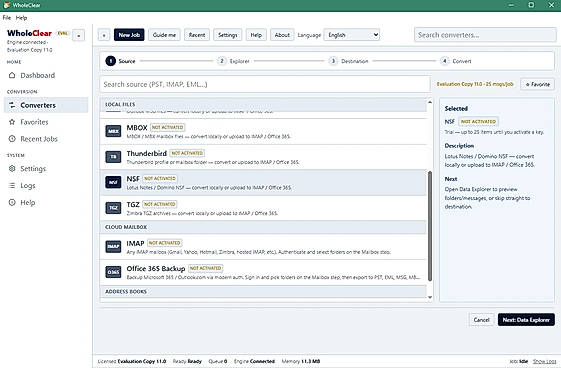Screen dimensions: 561x368
Task: Click the EVAL badge beside WholeClear logo
Action: pos(63,33)
